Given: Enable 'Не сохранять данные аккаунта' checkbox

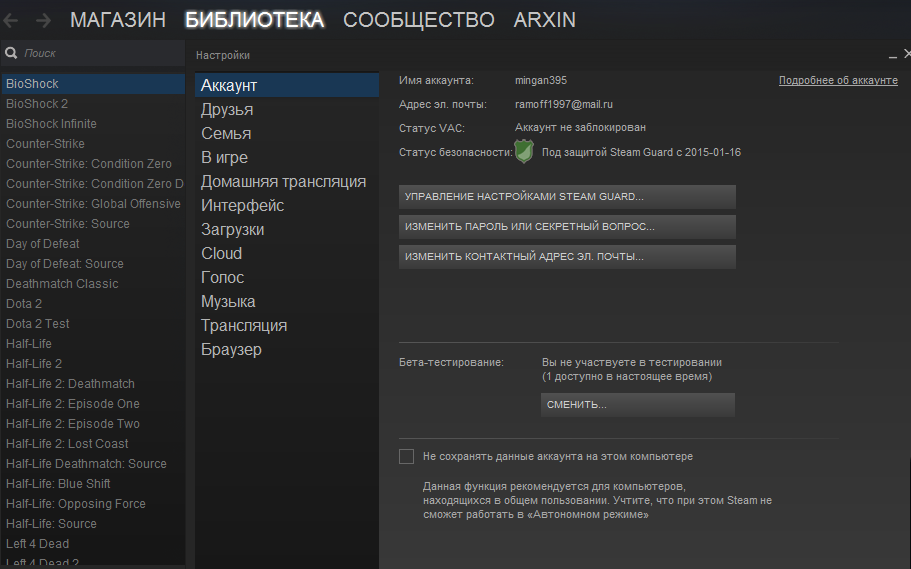Looking at the screenshot, I should pos(407,456).
